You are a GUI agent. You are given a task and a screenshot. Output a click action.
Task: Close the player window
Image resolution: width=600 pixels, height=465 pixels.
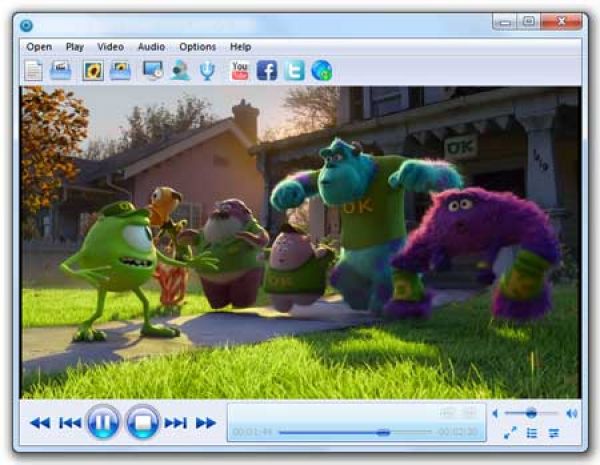(x=561, y=22)
